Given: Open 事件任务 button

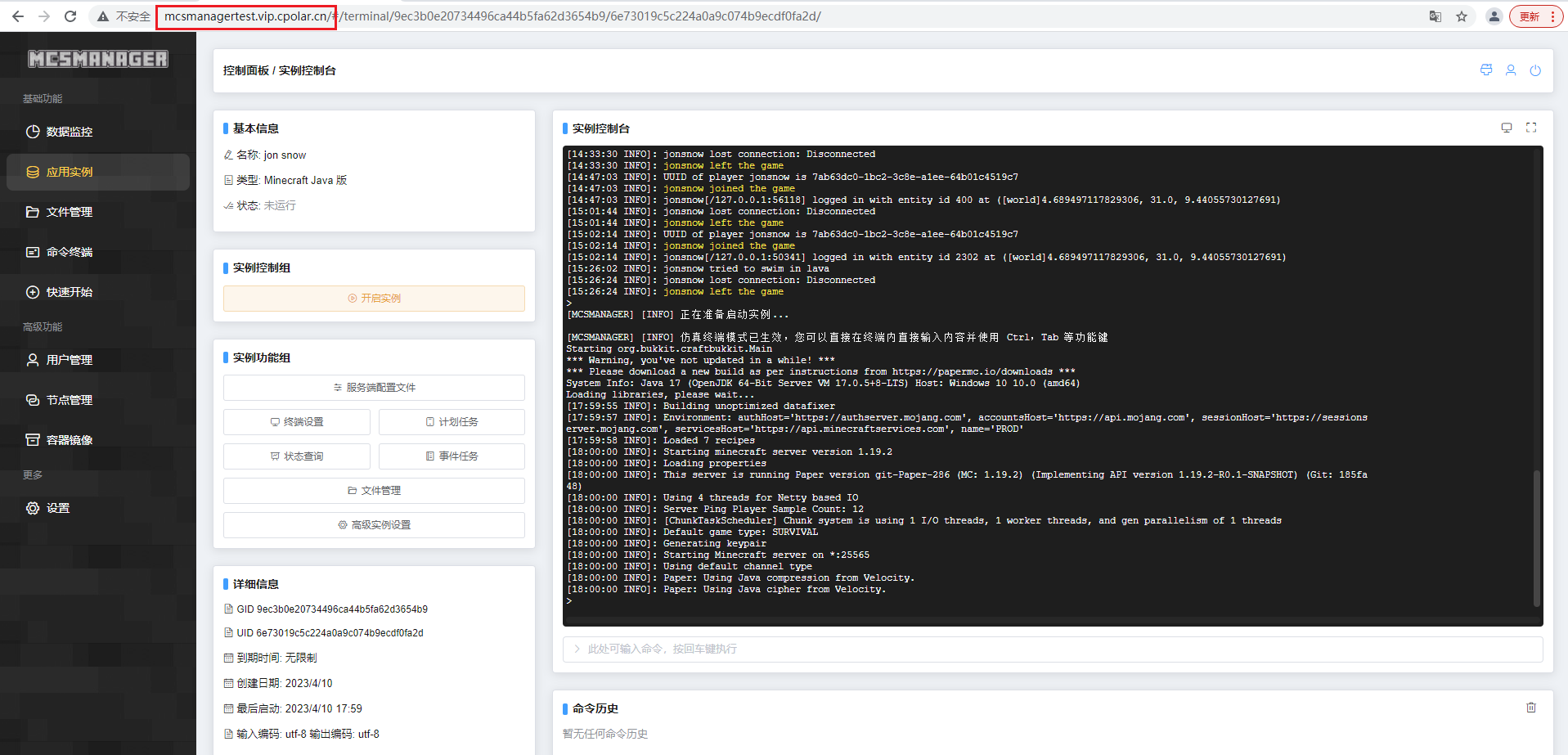Looking at the screenshot, I should tap(452, 456).
